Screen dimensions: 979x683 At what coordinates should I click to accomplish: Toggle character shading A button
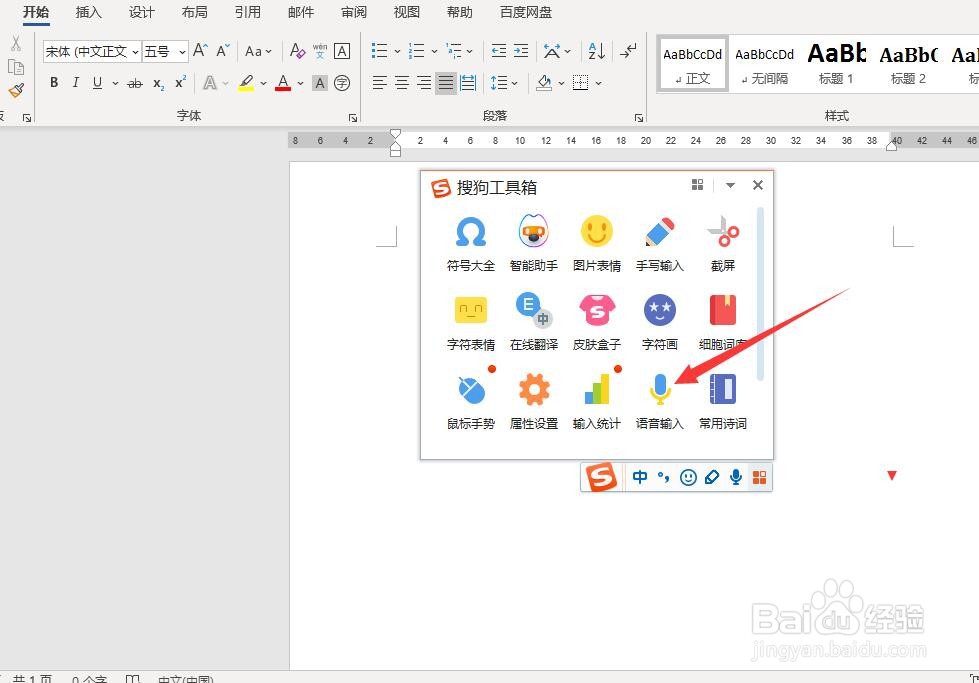coord(320,83)
